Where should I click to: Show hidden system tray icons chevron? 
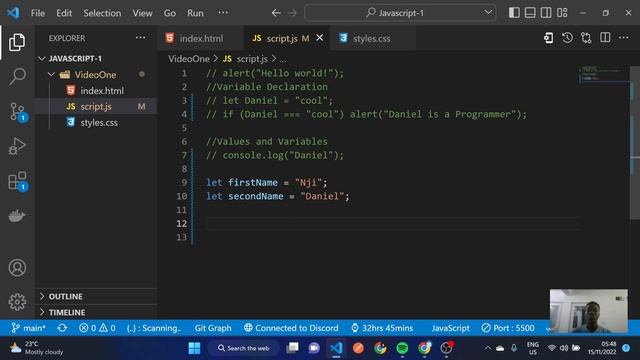coord(487,348)
